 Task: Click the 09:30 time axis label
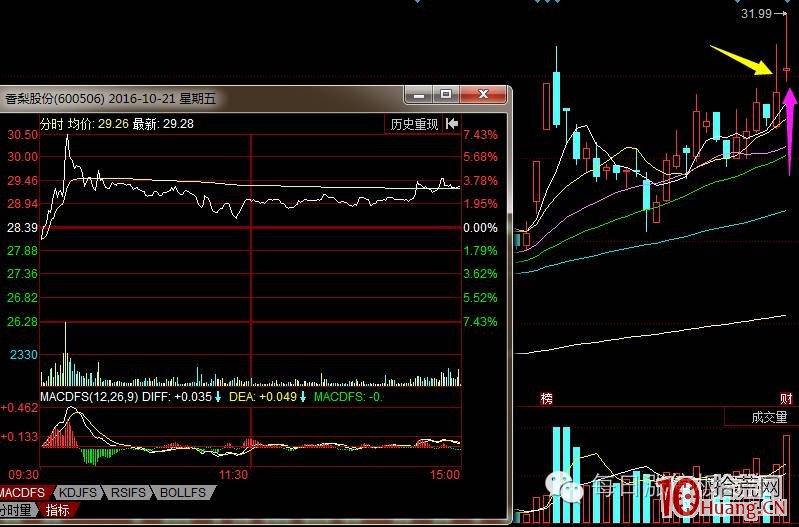point(23,475)
